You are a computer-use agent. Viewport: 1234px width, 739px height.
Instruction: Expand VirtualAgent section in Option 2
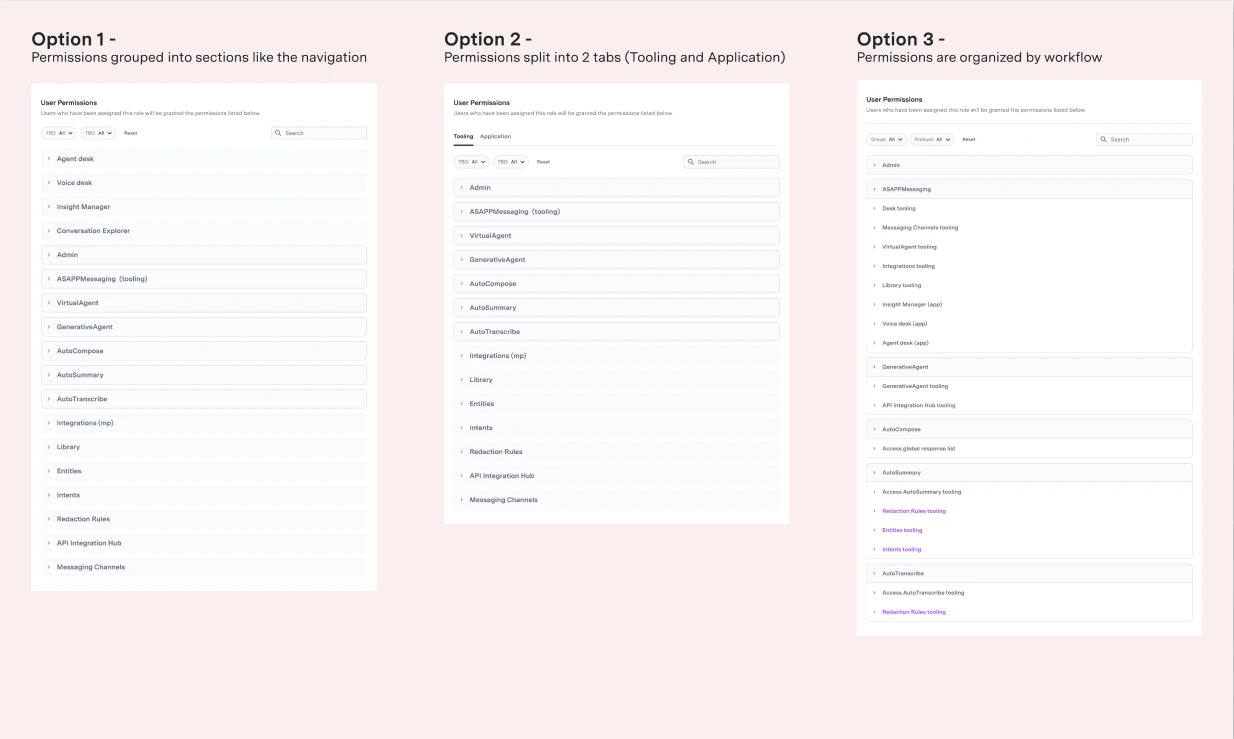pyautogui.click(x=616, y=236)
